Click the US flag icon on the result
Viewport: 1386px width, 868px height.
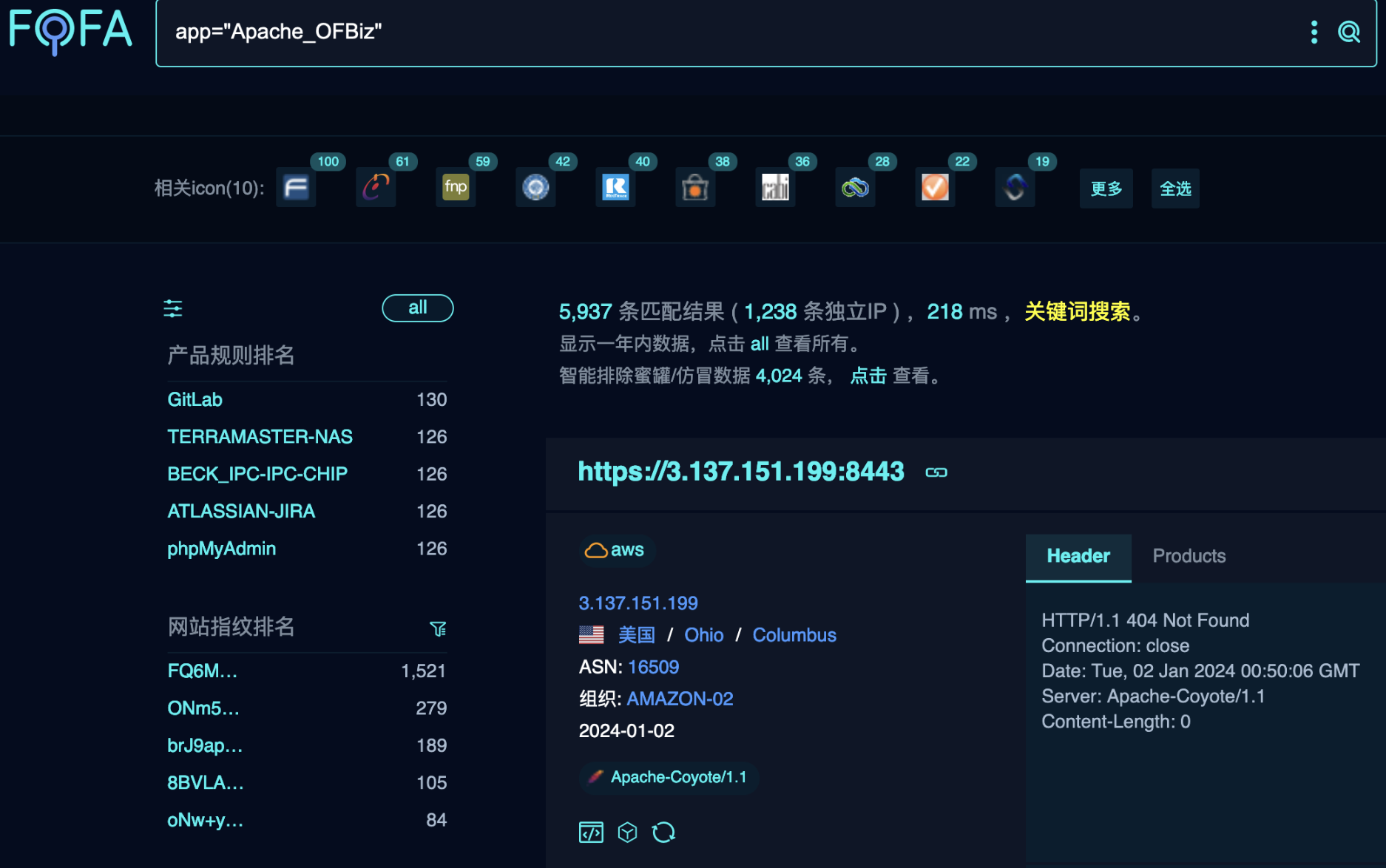(x=591, y=634)
